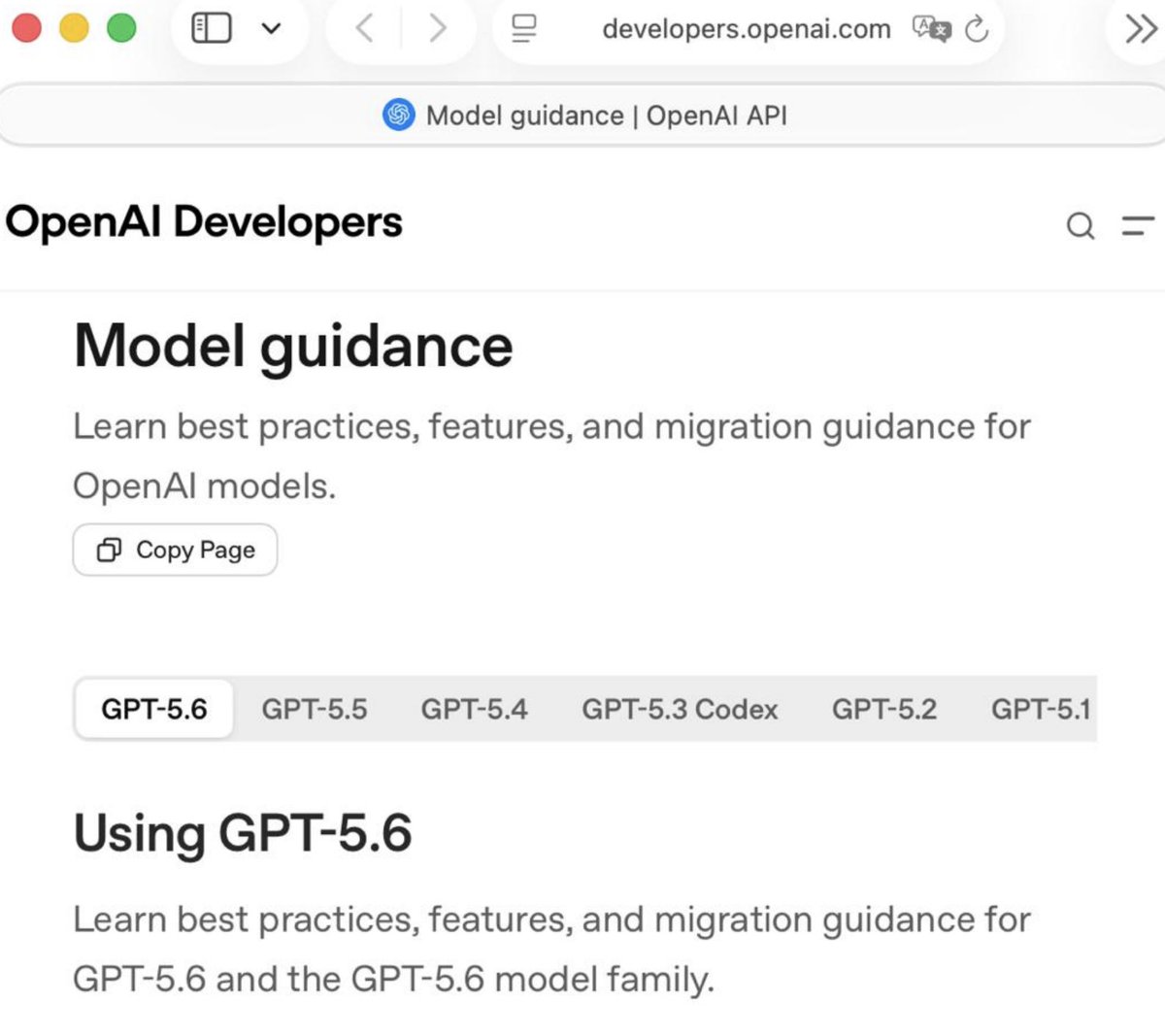The width and height of the screenshot is (1165, 1036).
Task: Click the Copy Page button
Action: pos(175,550)
